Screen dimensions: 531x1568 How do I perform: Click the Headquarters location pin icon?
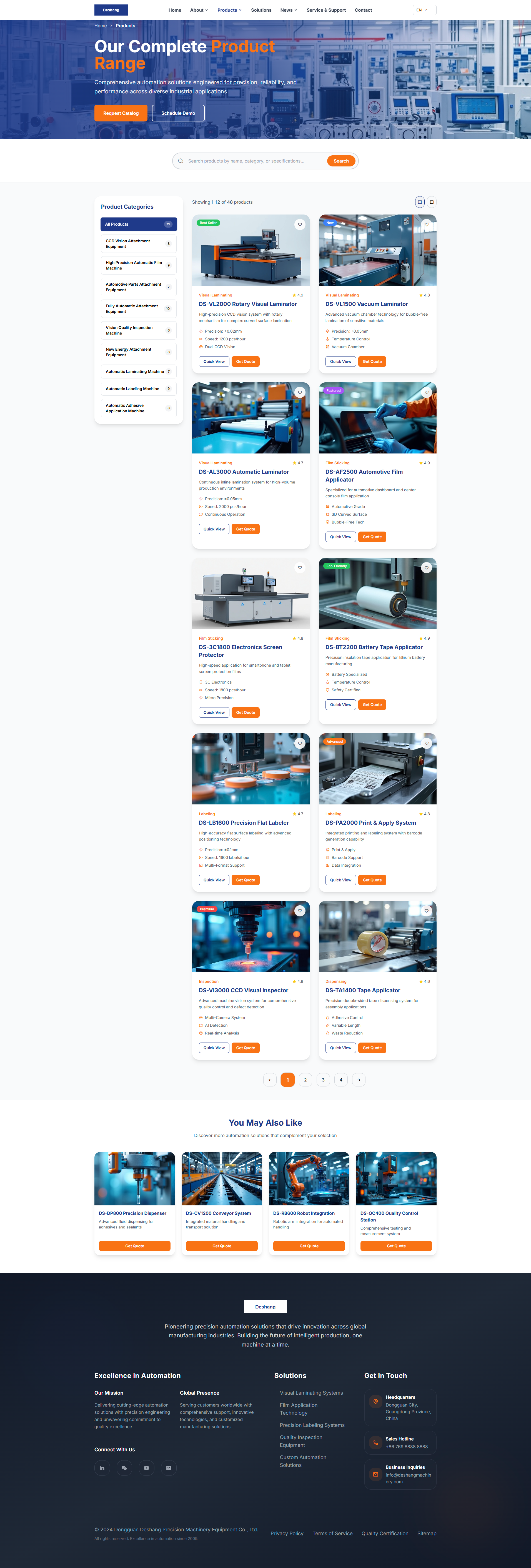375,1401
